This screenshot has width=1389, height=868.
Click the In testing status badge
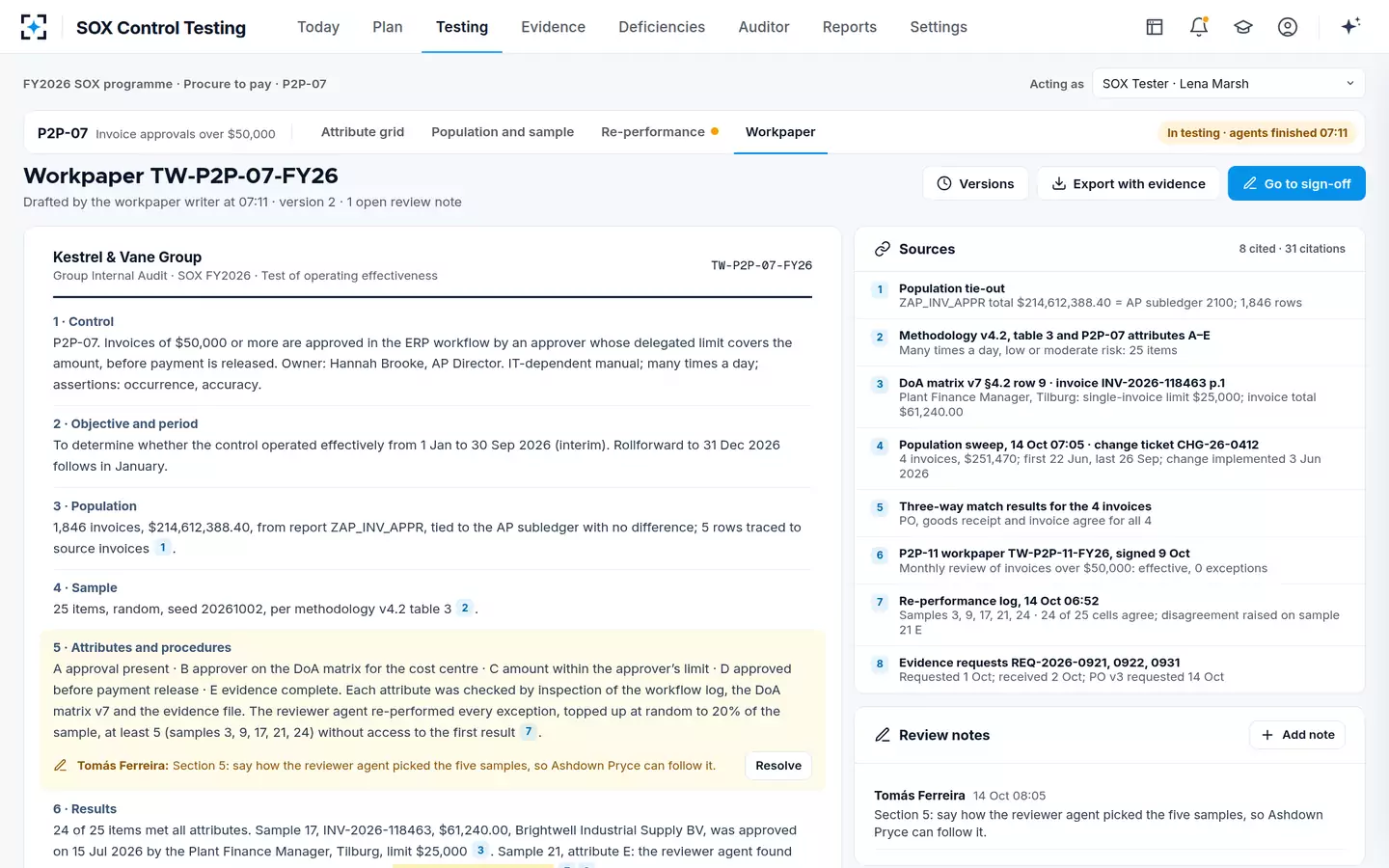pyautogui.click(x=1257, y=133)
